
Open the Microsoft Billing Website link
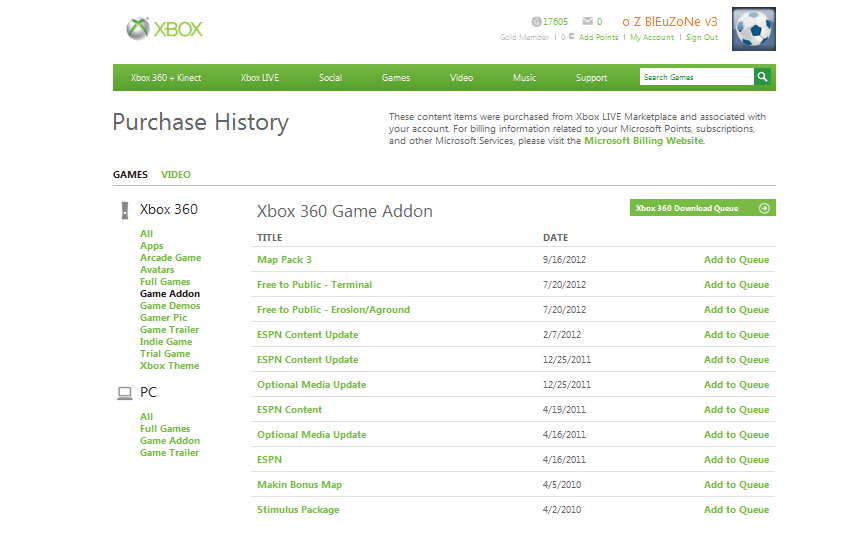coord(644,141)
